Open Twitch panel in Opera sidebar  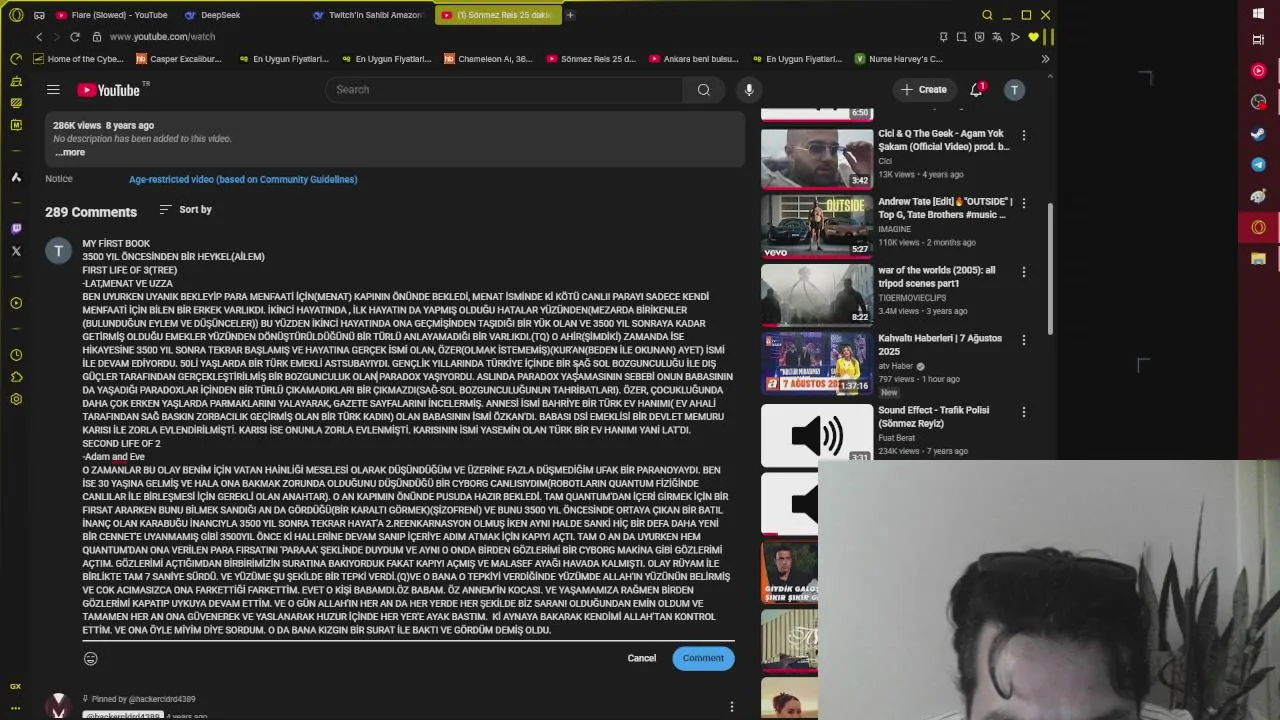(x=16, y=229)
